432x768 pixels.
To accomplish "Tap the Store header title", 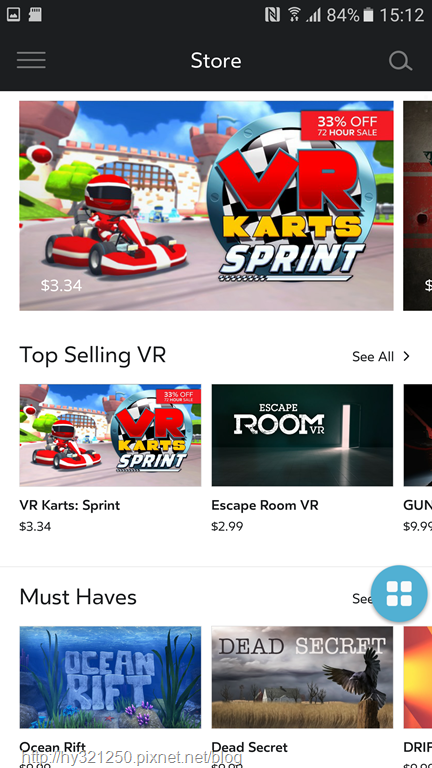I will [216, 61].
